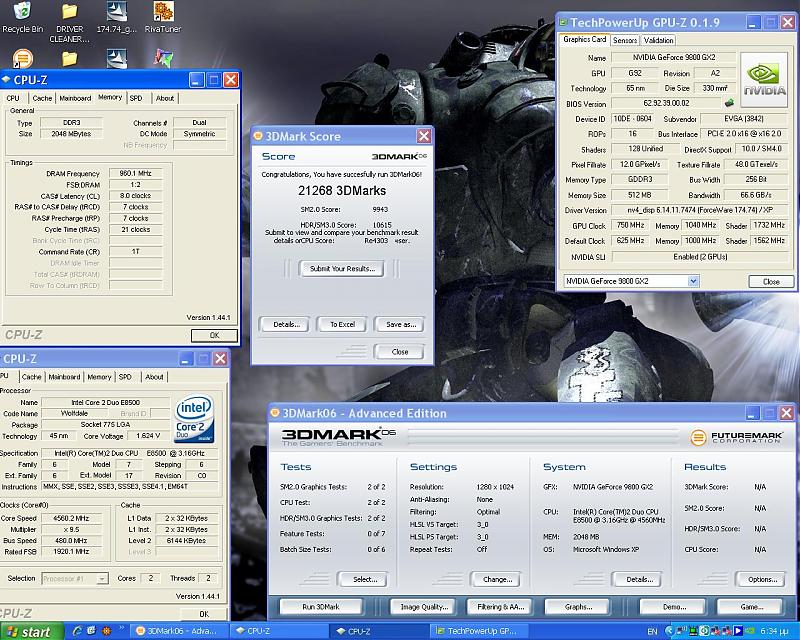
Task: Click OK in the CPU-Z Memory window
Action: coord(214,335)
